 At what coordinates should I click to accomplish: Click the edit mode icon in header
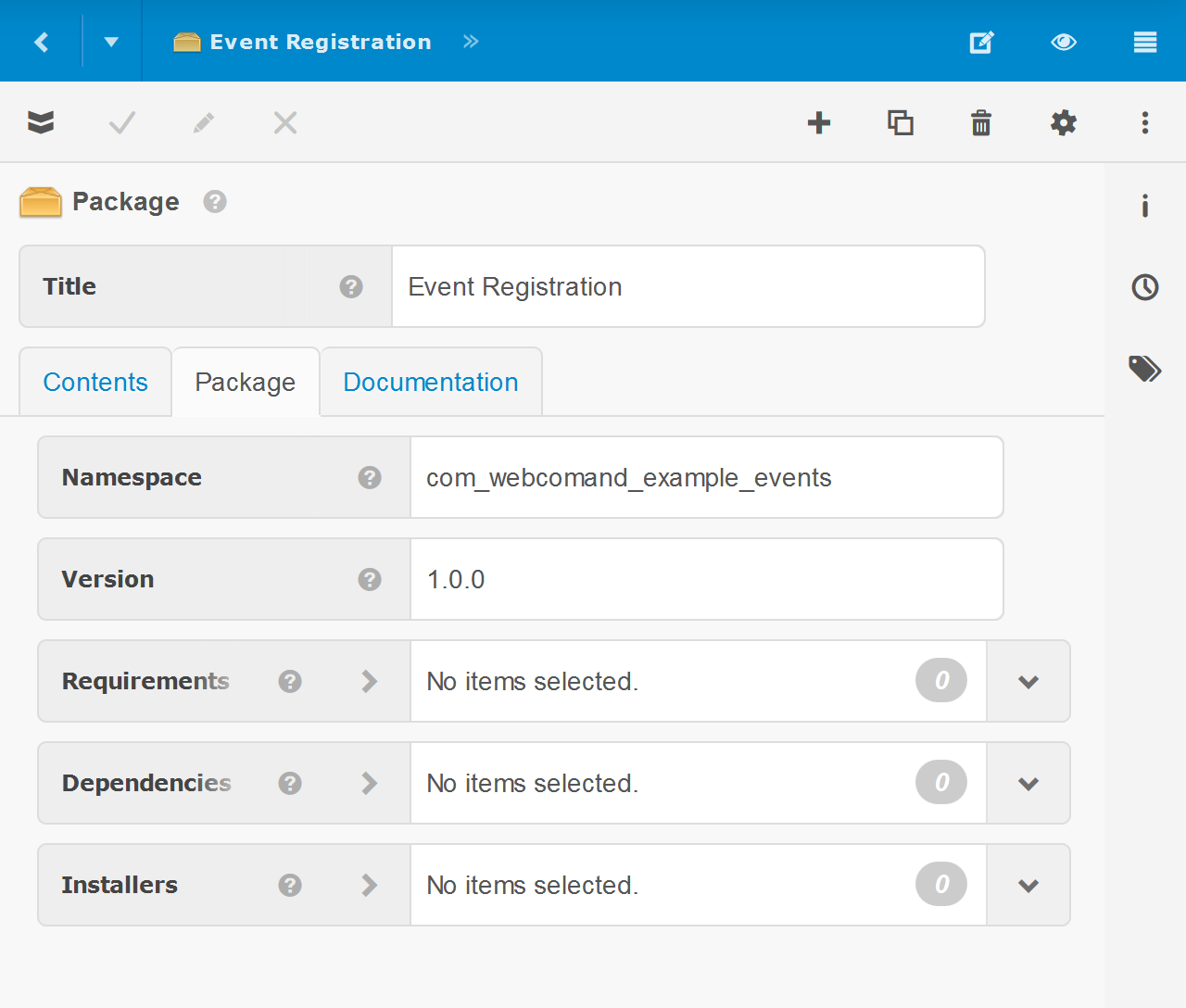[981, 42]
